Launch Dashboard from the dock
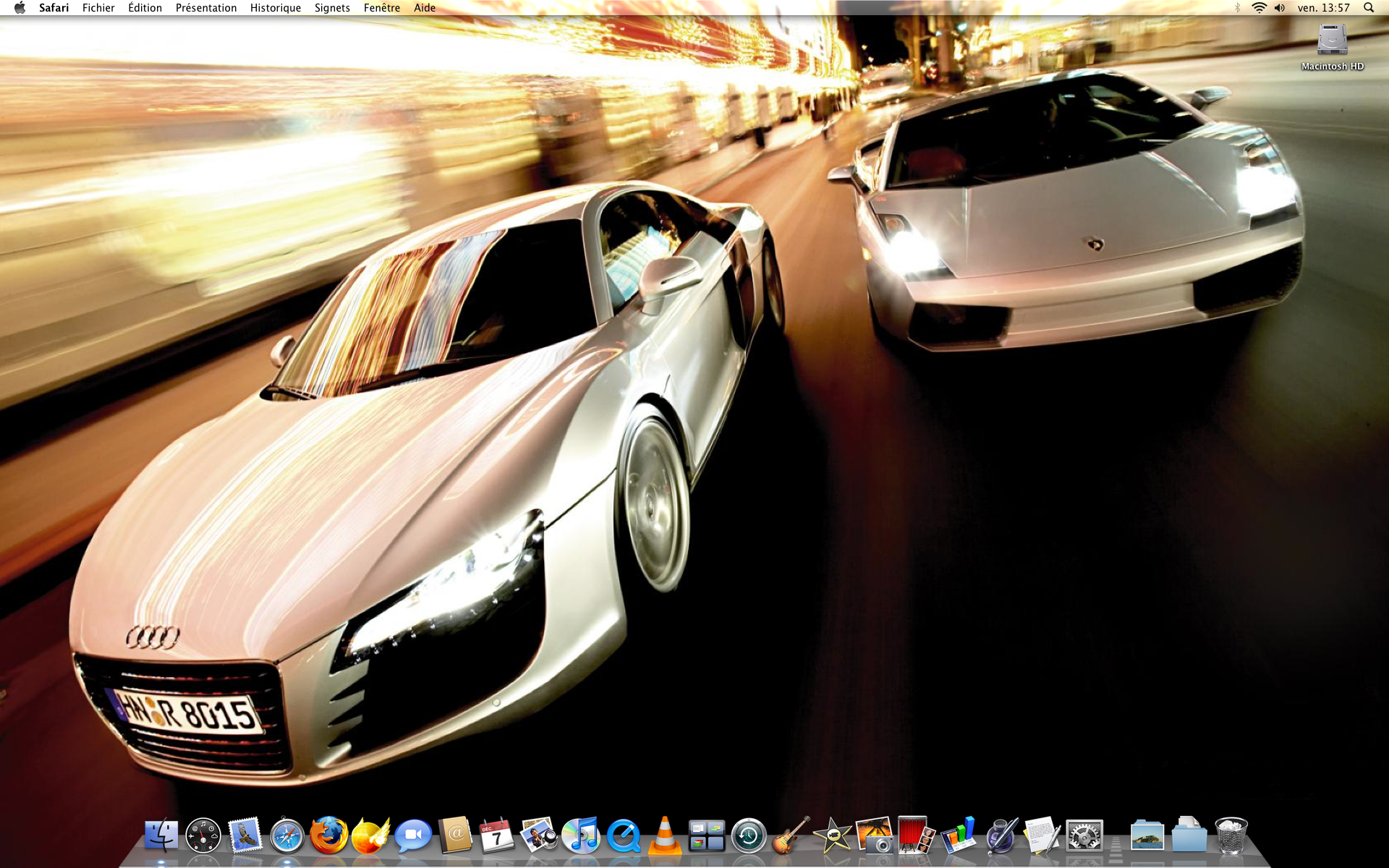 (x=203, y=835)
